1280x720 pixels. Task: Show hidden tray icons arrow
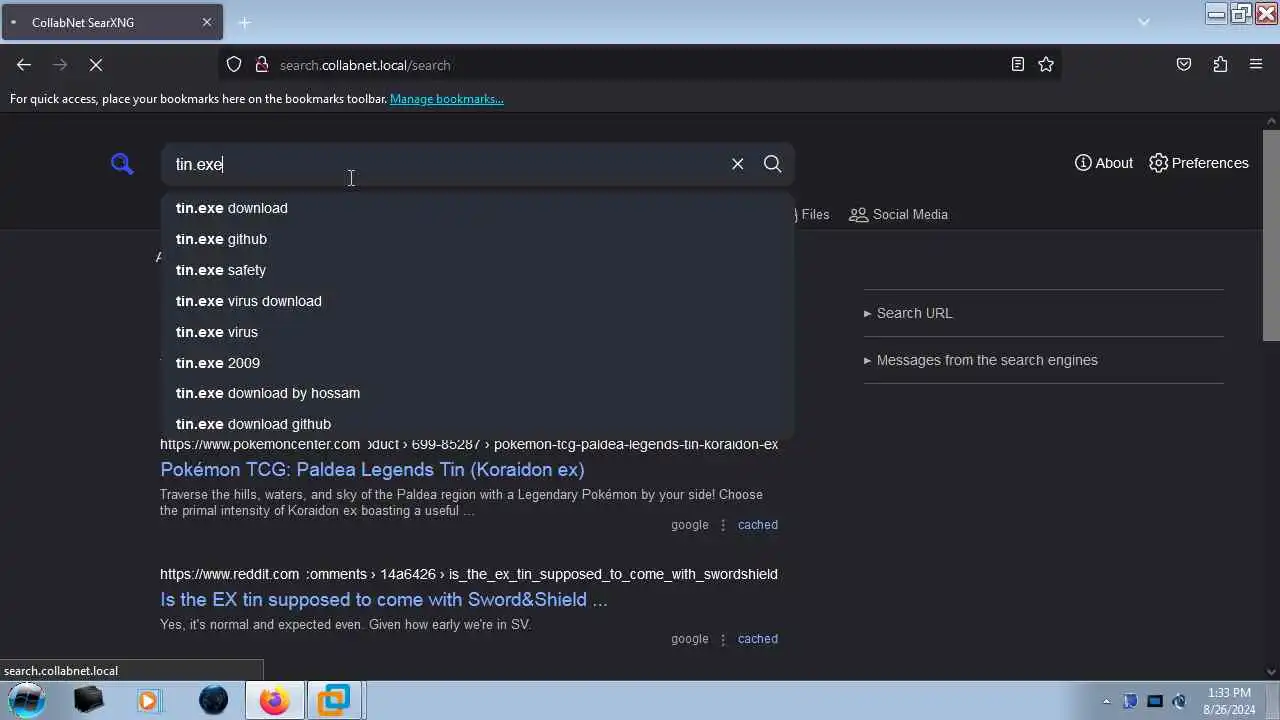click(x=1106, y=701)
